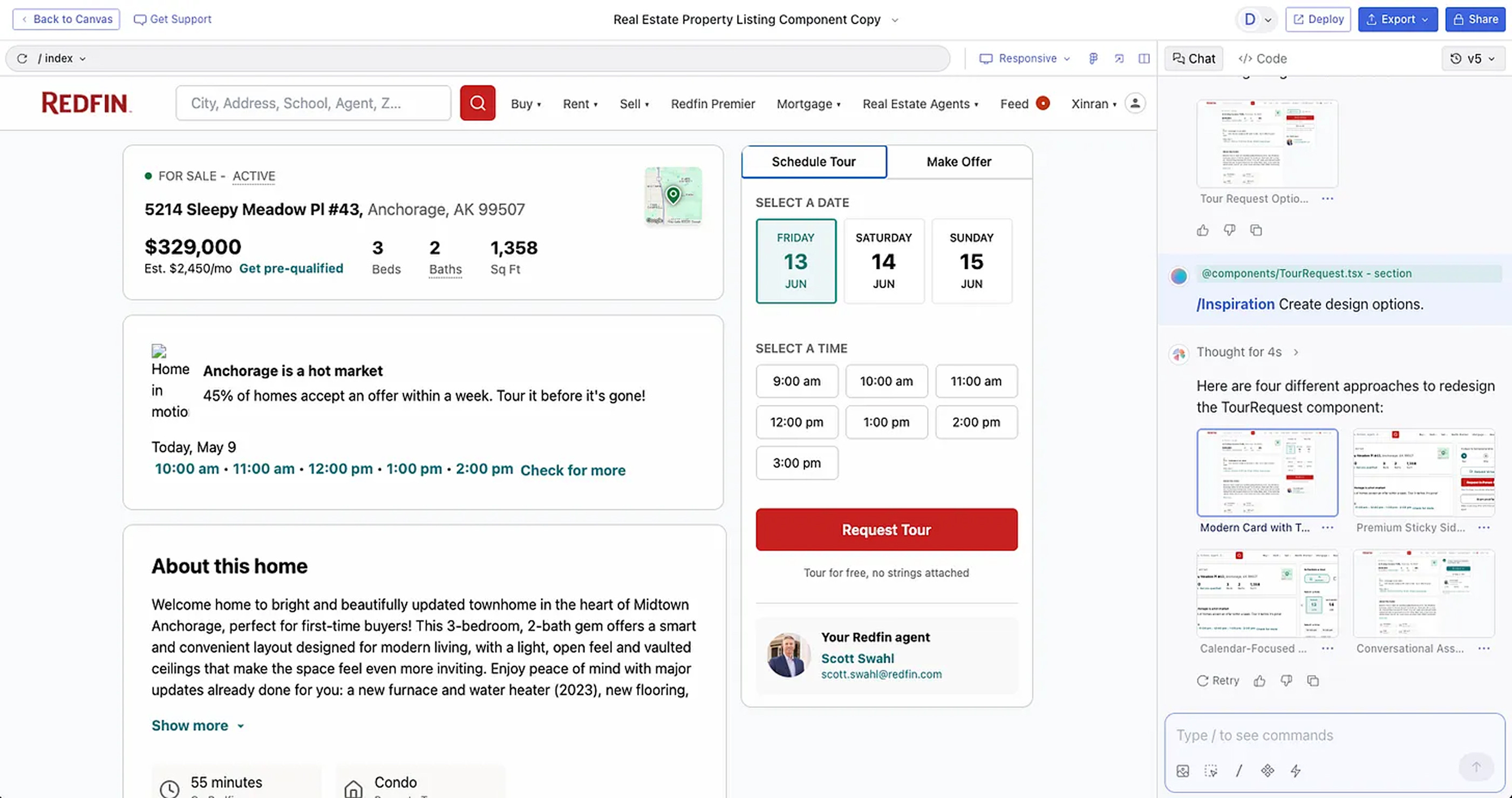Click the lightning bolt icon in chat input
This screenshot has width=1512, height=798.
point(1296,771)
